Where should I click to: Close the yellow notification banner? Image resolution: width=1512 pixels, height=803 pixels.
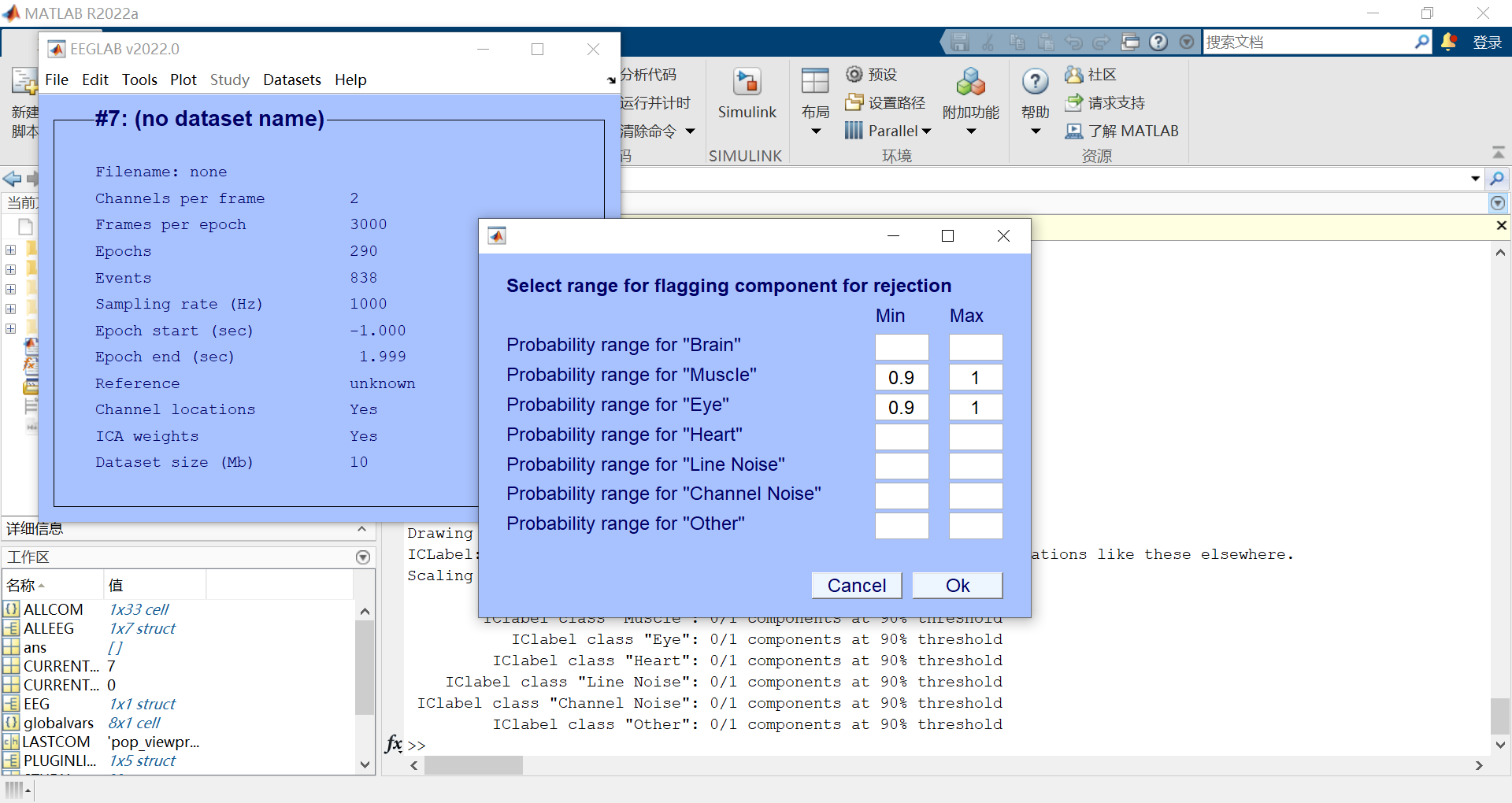[1501, 225]
